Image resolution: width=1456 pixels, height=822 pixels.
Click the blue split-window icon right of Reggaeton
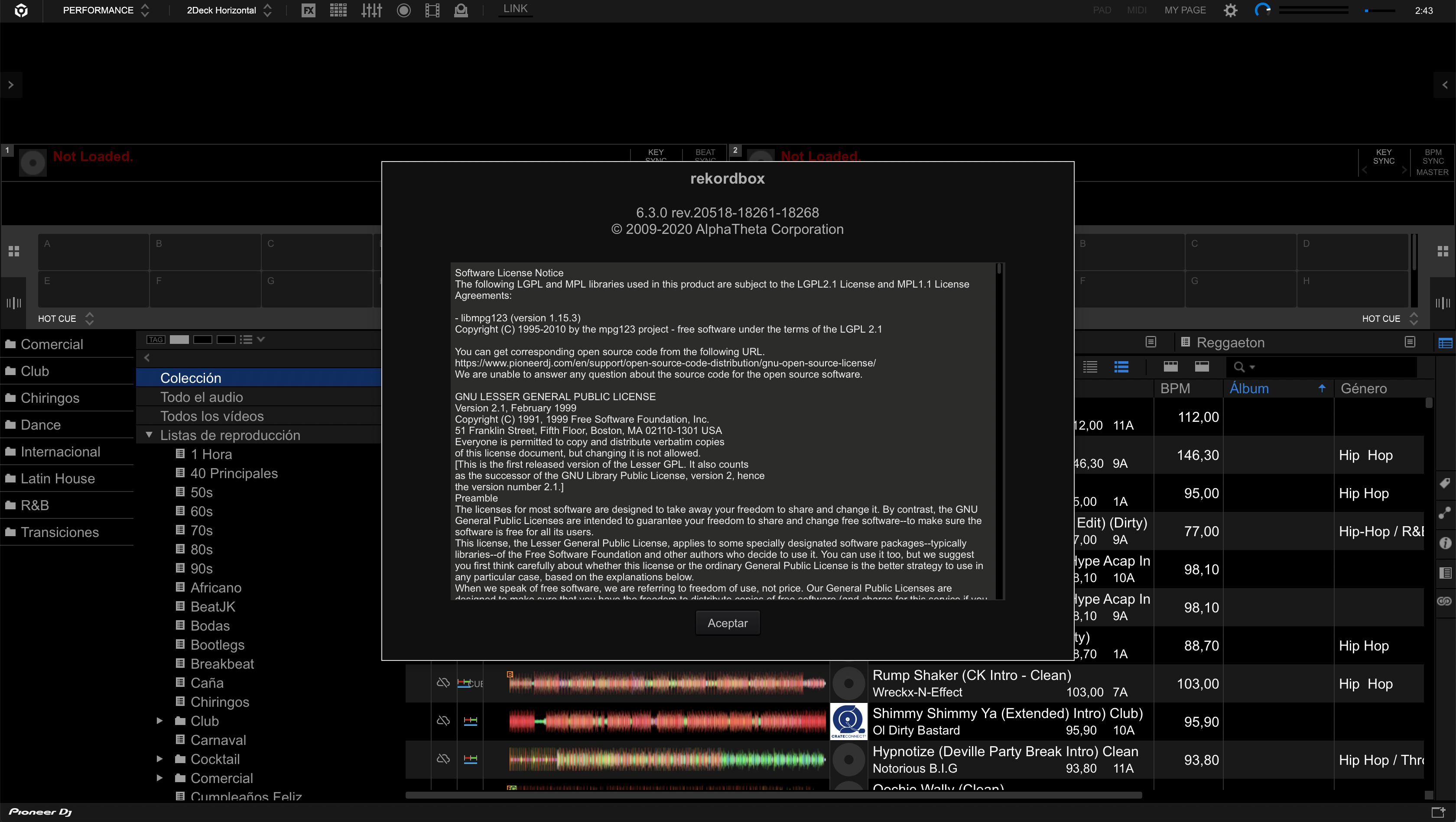tap(1445, 343)
